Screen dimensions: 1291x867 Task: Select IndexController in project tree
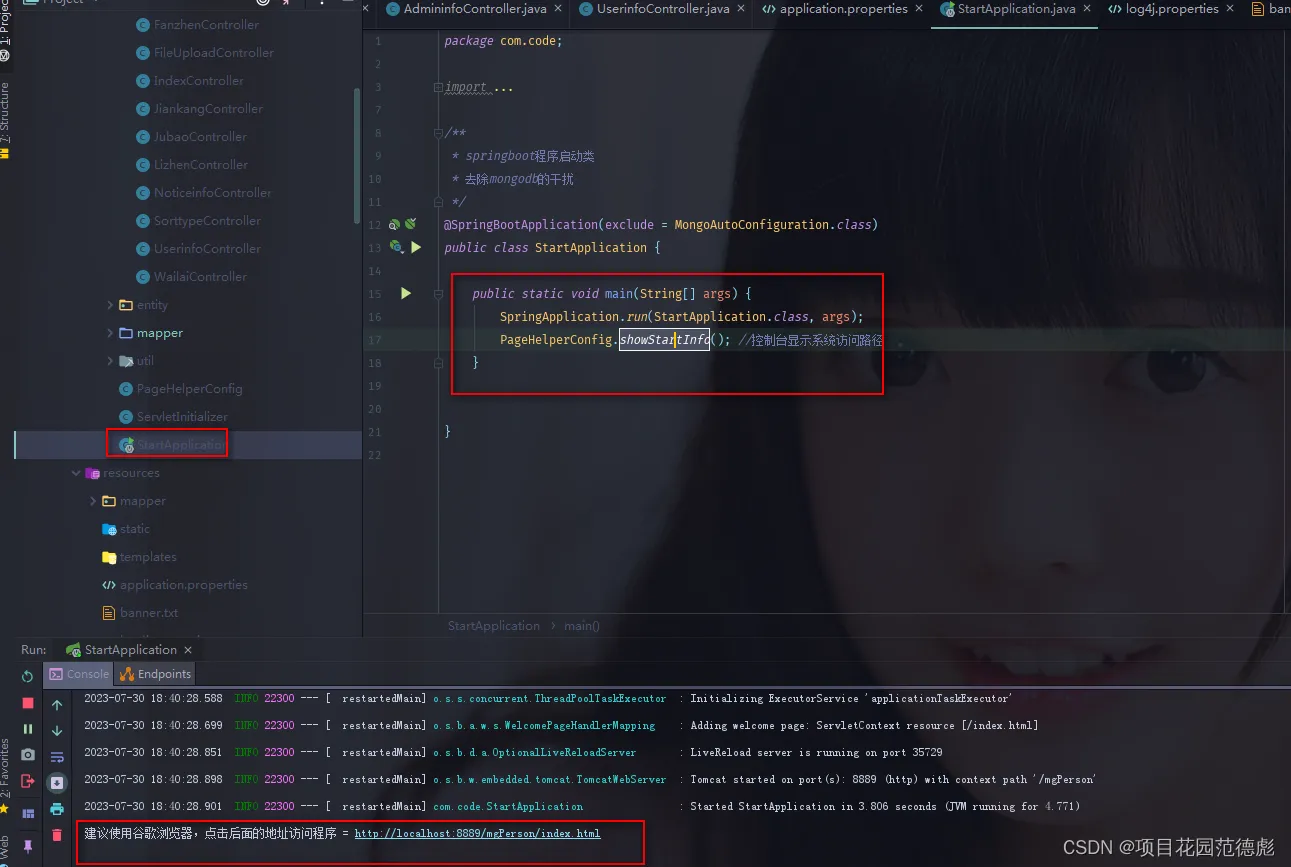pyautogui.click(x=190, y=81)
